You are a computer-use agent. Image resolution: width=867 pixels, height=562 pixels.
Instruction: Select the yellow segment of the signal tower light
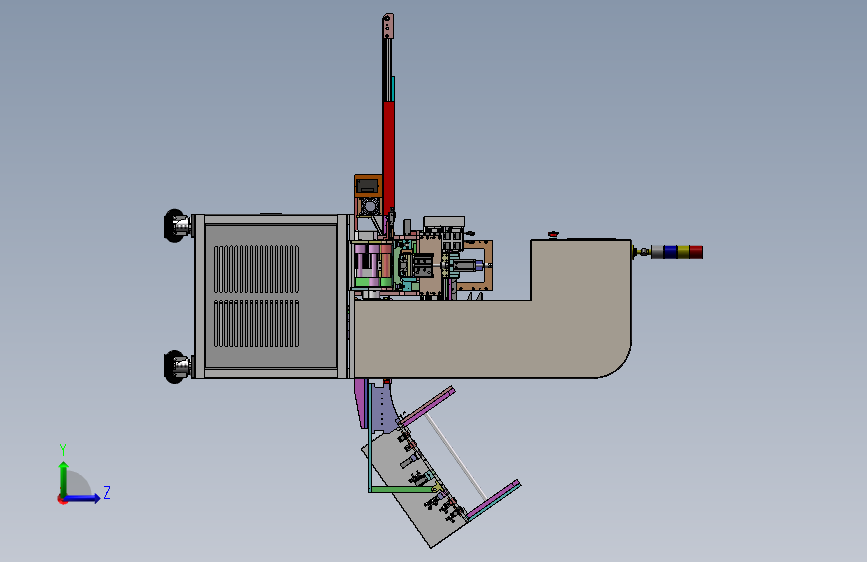click(x=683, y=252)
